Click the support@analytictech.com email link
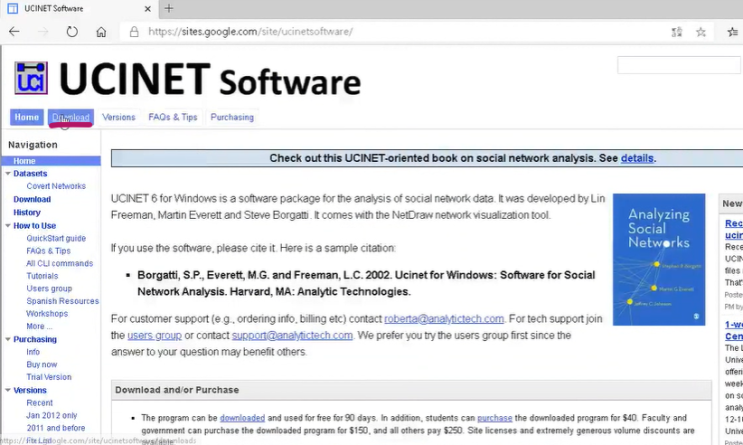The image size is (743, 445). click(x=292, y=336)
